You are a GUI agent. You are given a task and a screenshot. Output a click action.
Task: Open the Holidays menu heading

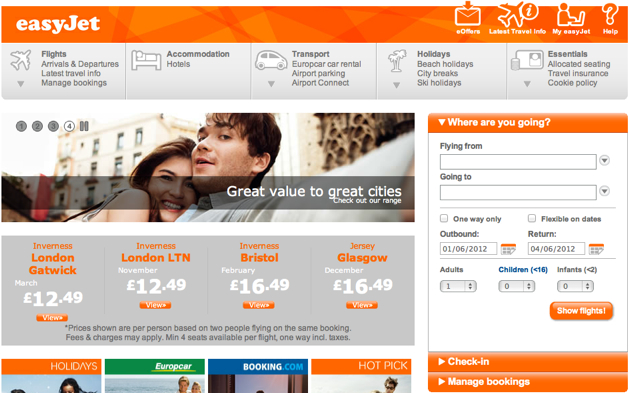point(434,54)
